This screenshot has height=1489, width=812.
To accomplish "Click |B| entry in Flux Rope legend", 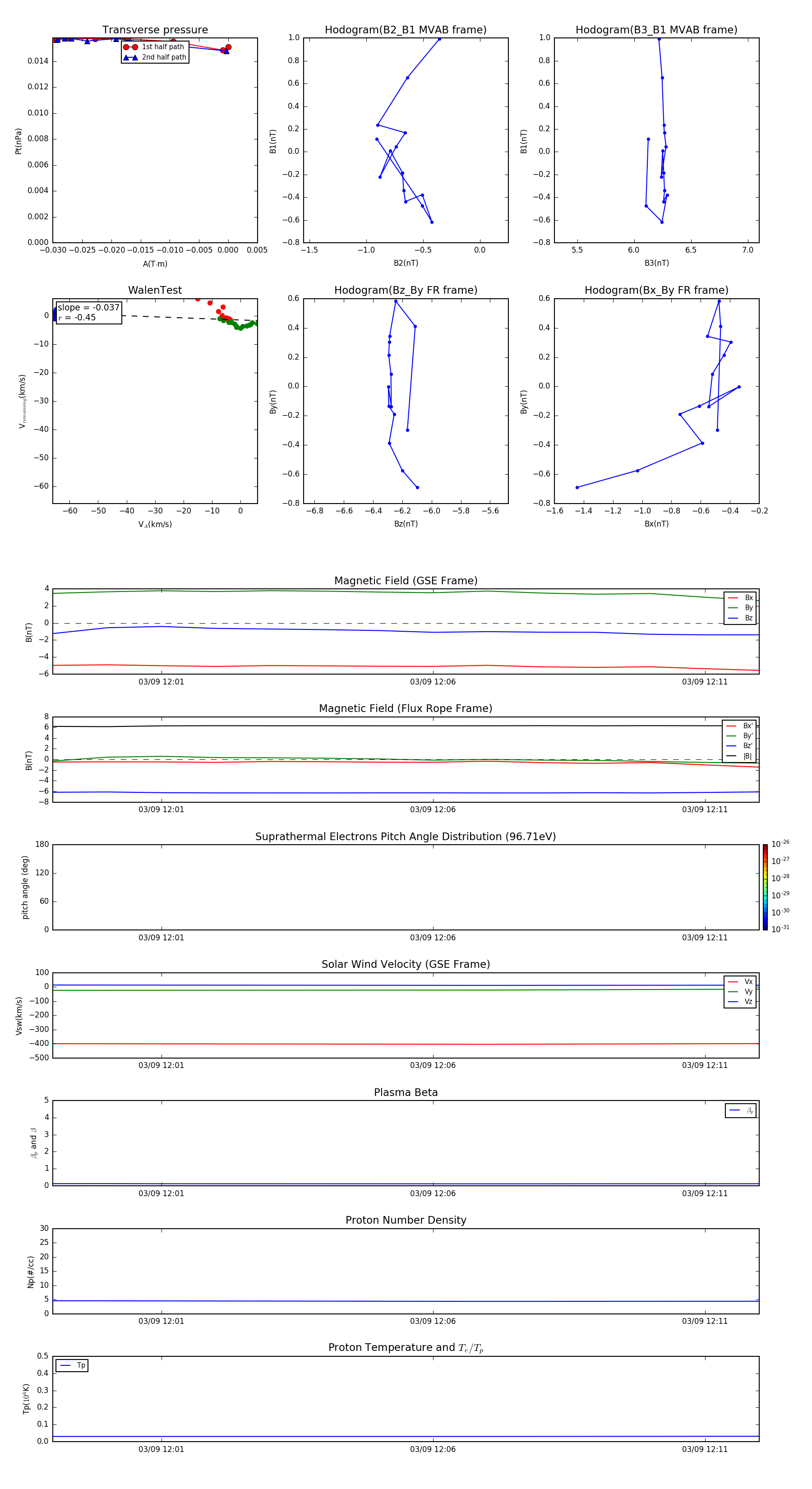I will [739, 756].
